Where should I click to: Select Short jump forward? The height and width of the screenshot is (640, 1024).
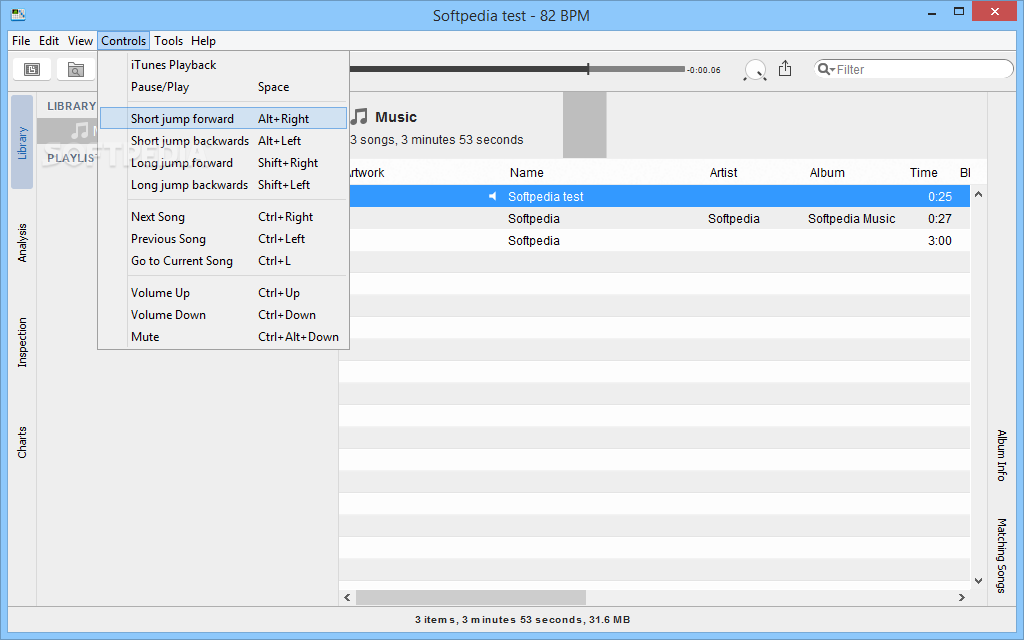click(223, 118)
